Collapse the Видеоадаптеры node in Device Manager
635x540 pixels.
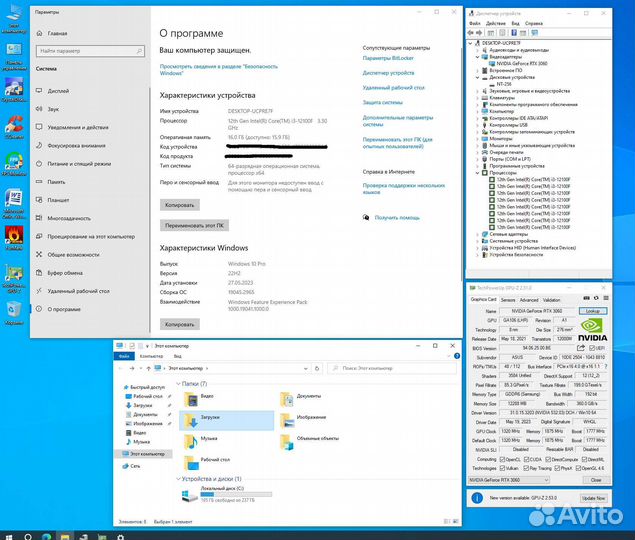pyautogui.click(x=477, y=57)
